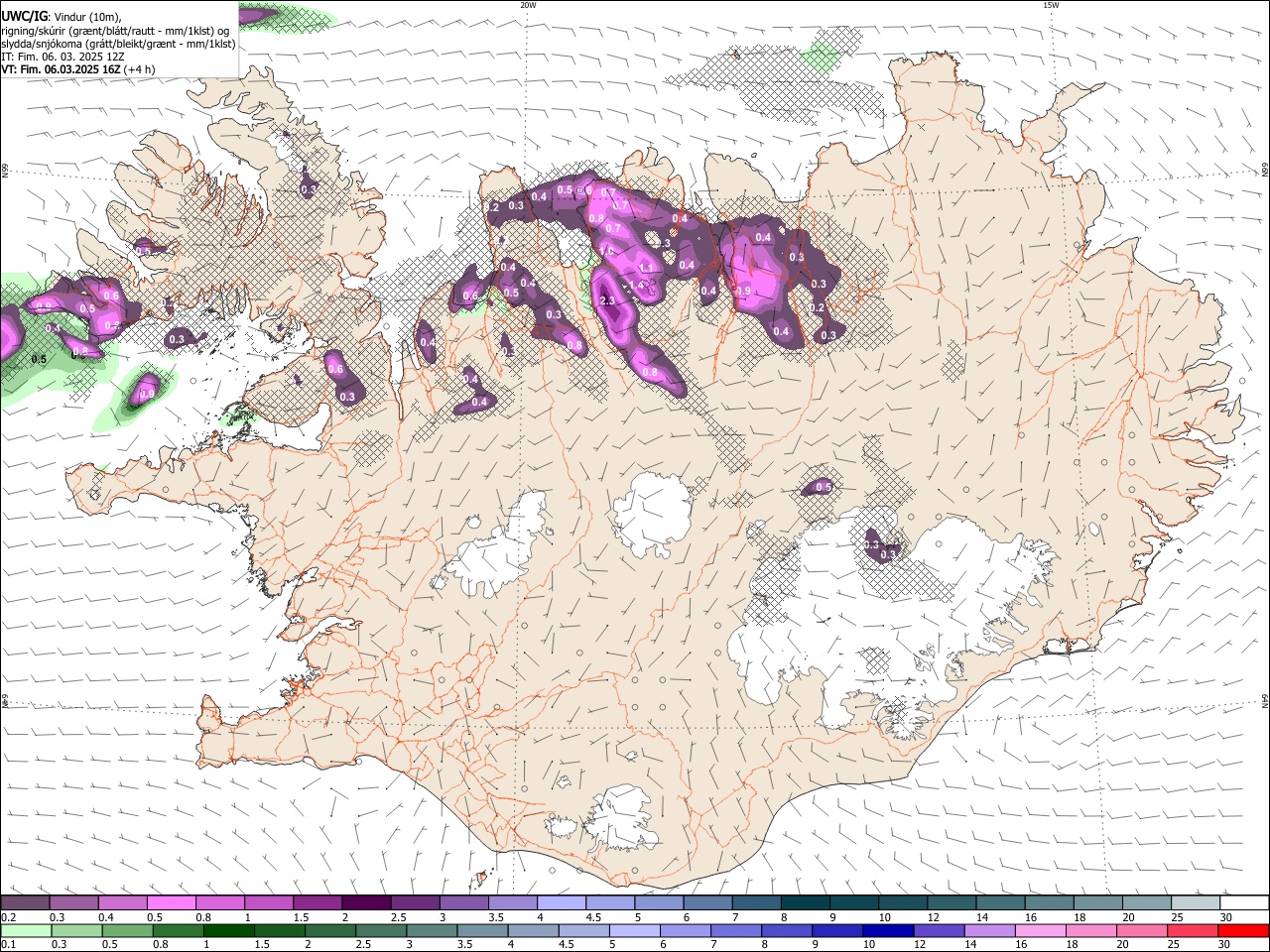Click the pale grey 25–30 swatch on upper scale

click(1195, 902)
